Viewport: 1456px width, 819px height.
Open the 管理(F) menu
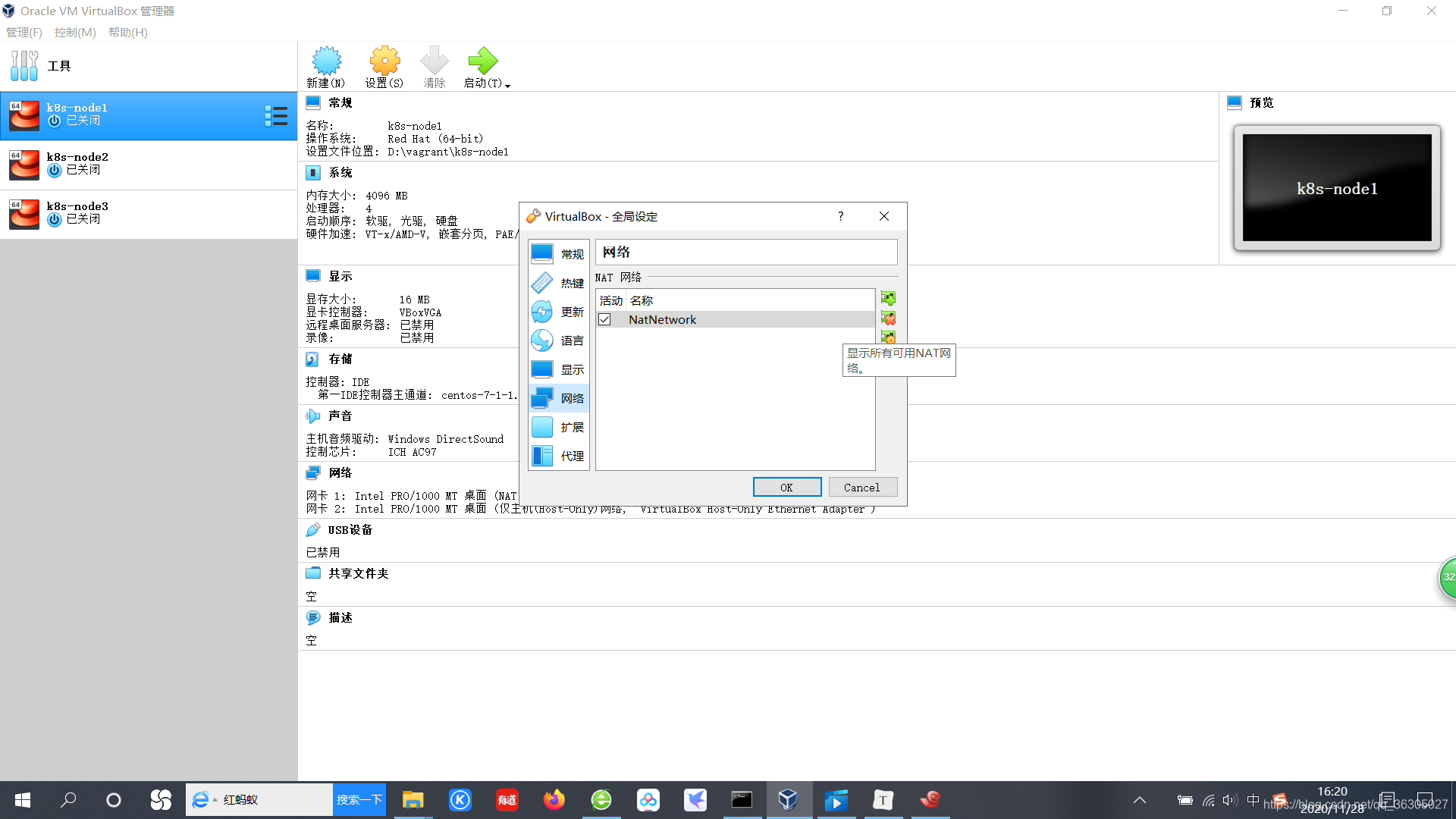tap(24, 33)
